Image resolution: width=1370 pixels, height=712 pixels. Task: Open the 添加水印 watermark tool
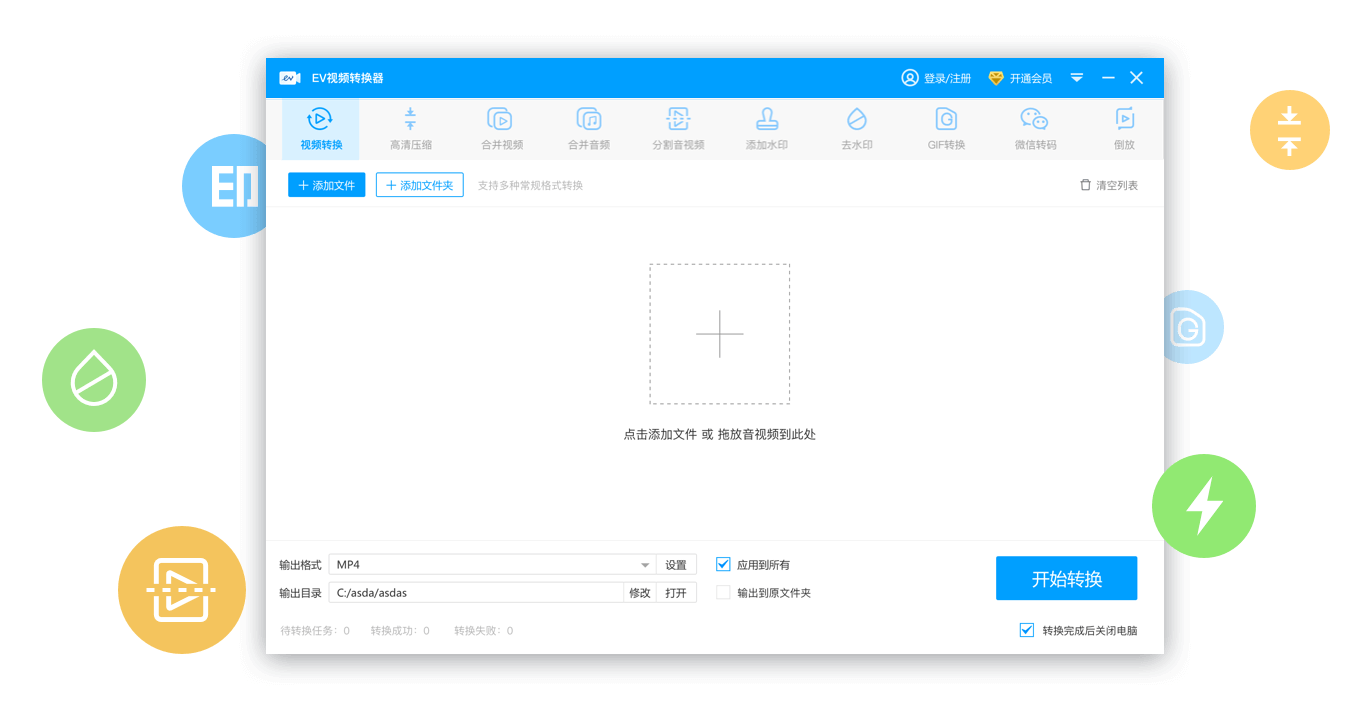766,128
